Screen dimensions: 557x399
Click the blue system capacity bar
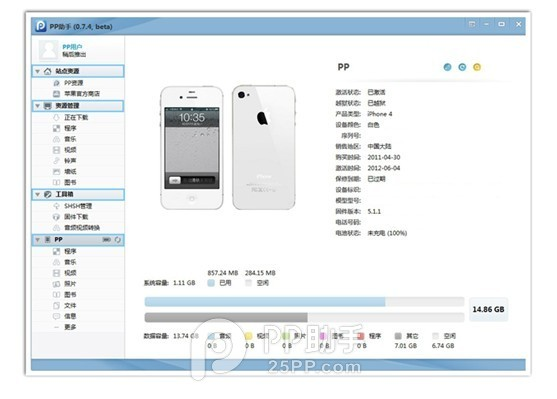coord(304,302)
